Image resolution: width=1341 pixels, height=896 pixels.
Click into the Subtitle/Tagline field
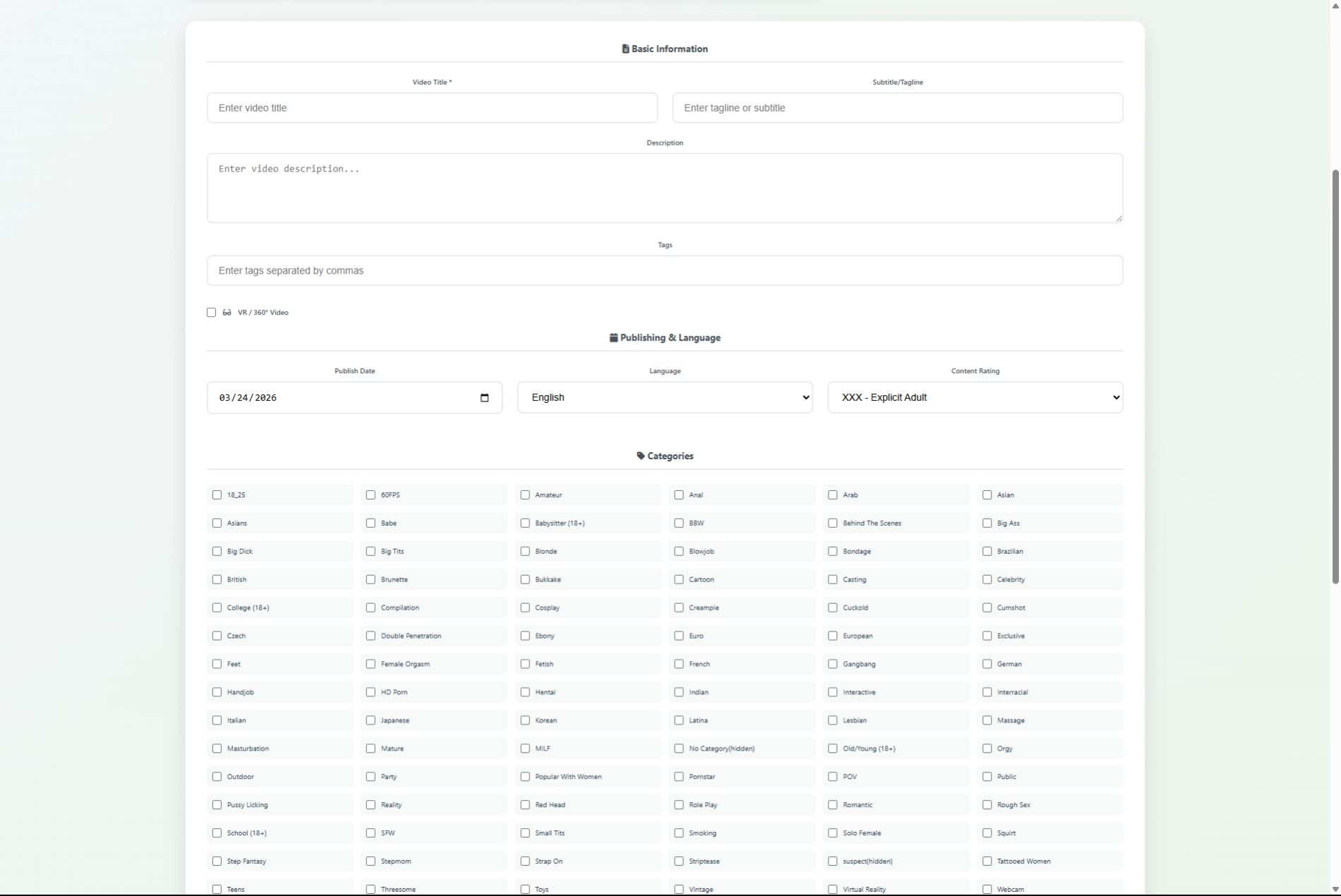(897, 108)
